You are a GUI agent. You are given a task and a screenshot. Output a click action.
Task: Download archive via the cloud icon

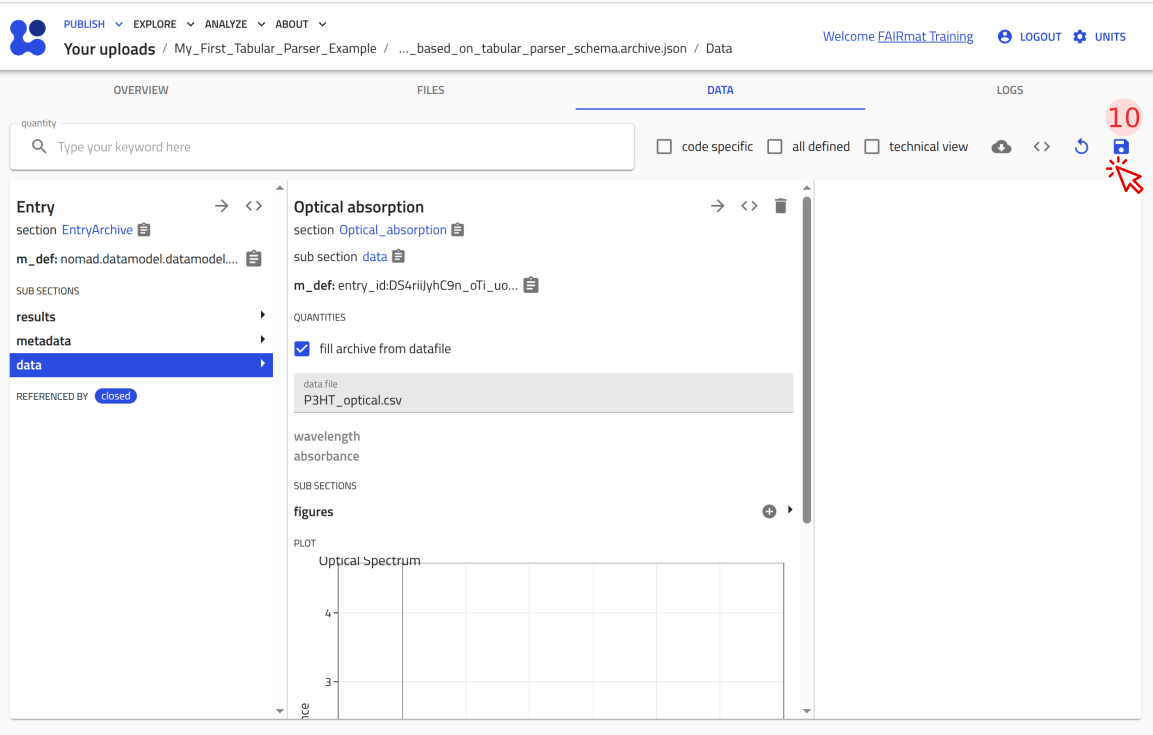(x=1001, y=147)
